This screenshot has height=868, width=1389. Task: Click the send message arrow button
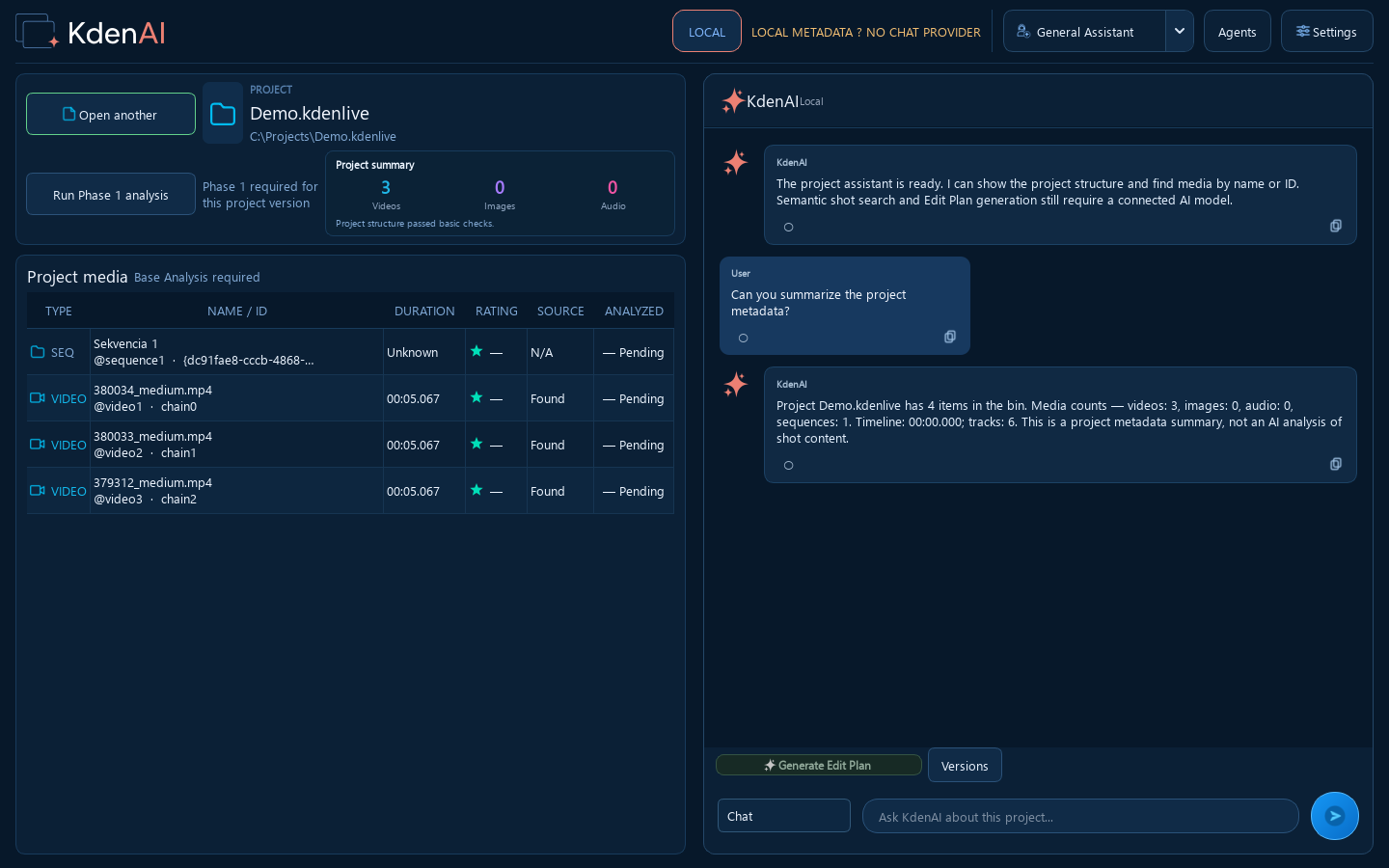[1334, 816]
